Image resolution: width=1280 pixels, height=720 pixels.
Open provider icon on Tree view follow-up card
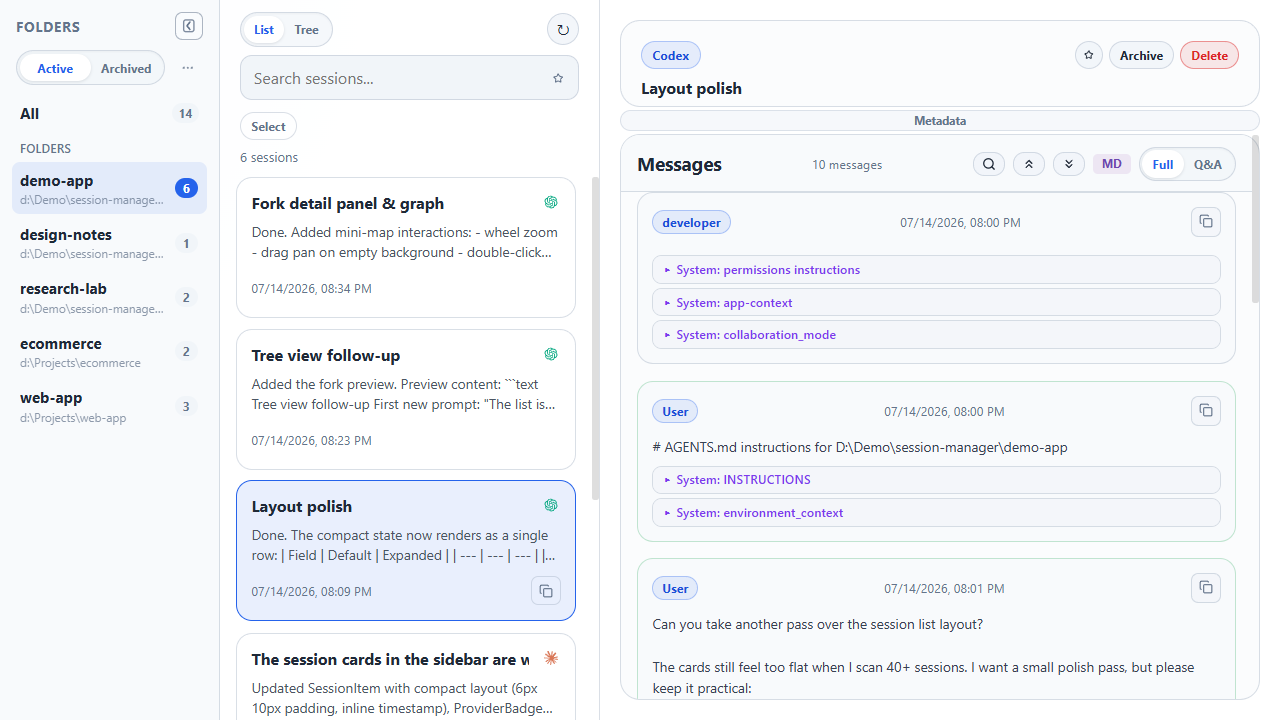(x=551, y=354)
